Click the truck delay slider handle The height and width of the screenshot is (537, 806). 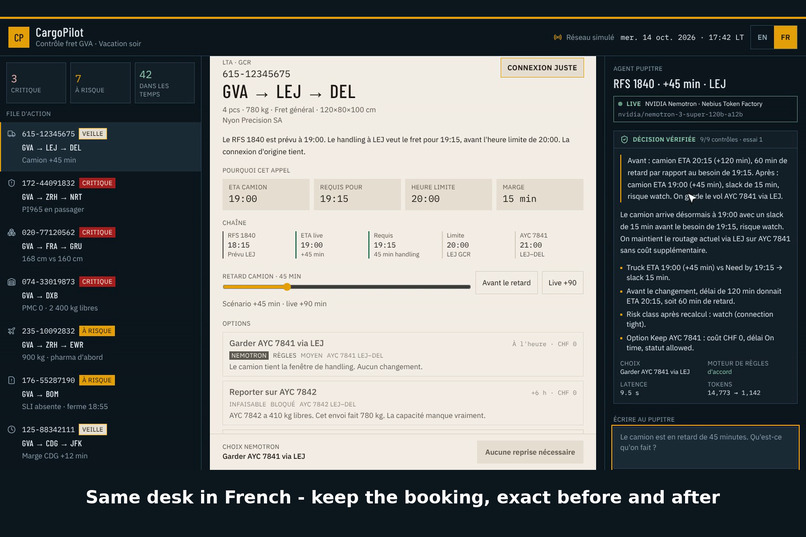(287, 287)
